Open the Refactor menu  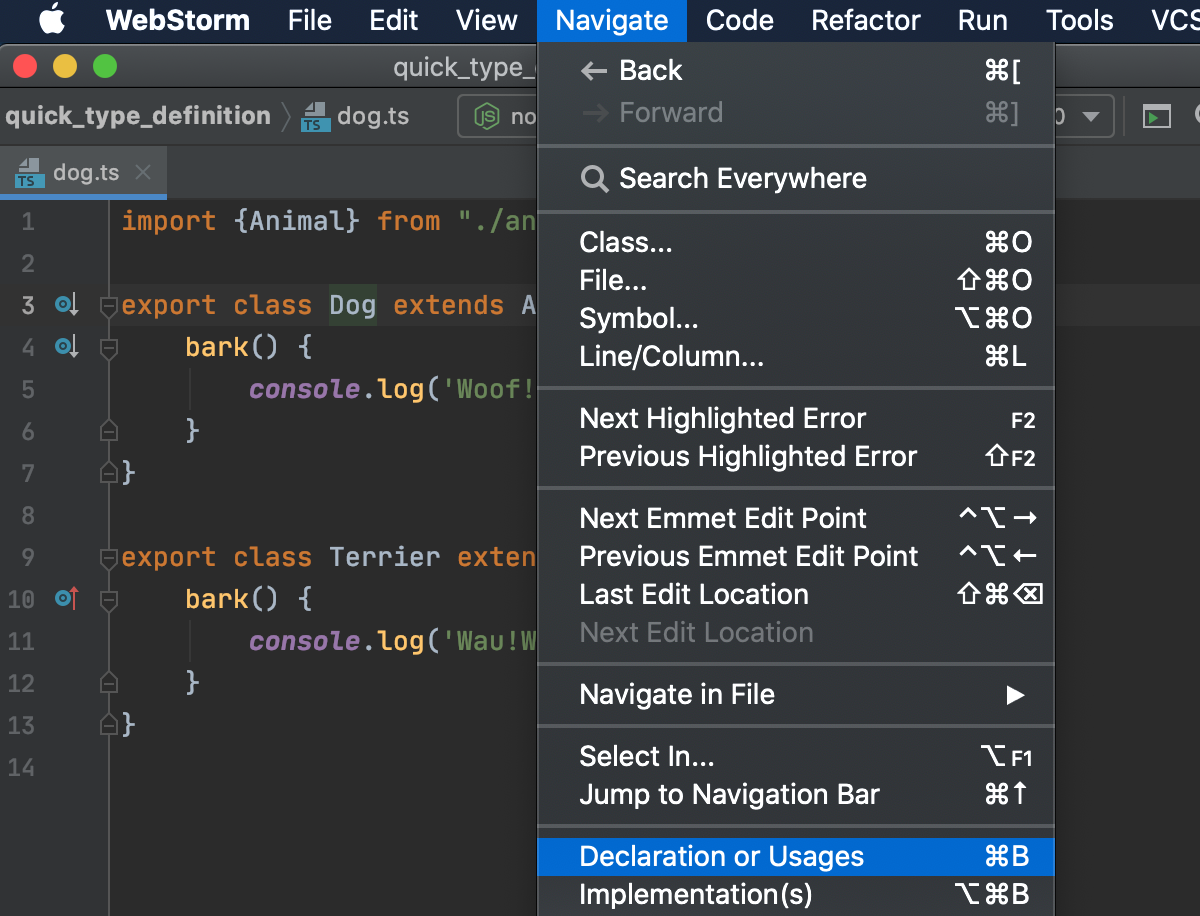865,20
